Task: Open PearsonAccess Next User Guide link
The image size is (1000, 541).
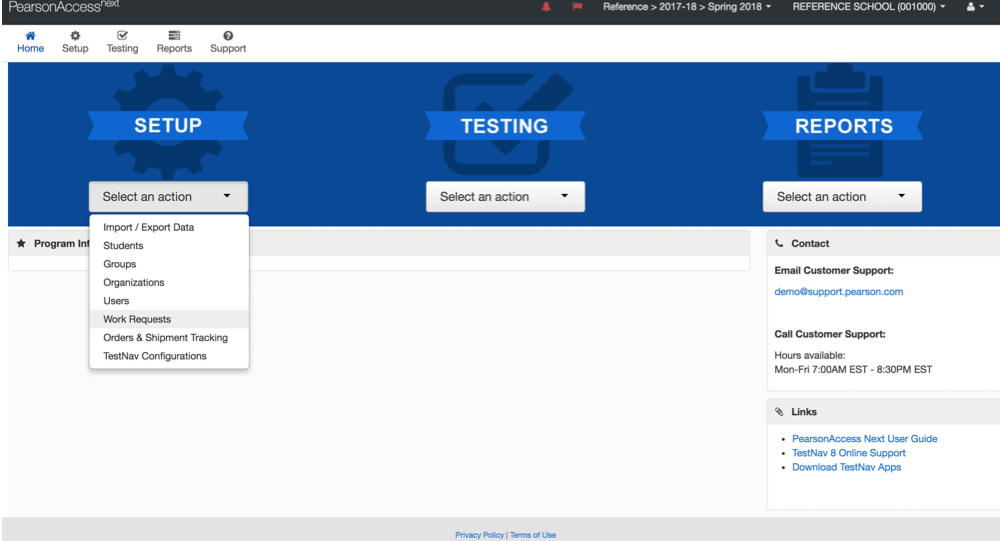Action: click(x=865, y=439)
